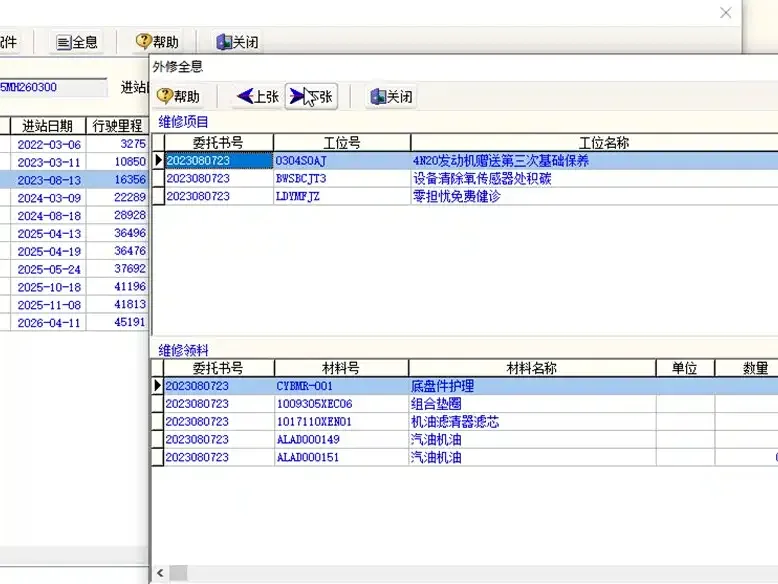Click the 维修领料 section label
Screen dimensions: 778x584
click(x=183, y=350)
